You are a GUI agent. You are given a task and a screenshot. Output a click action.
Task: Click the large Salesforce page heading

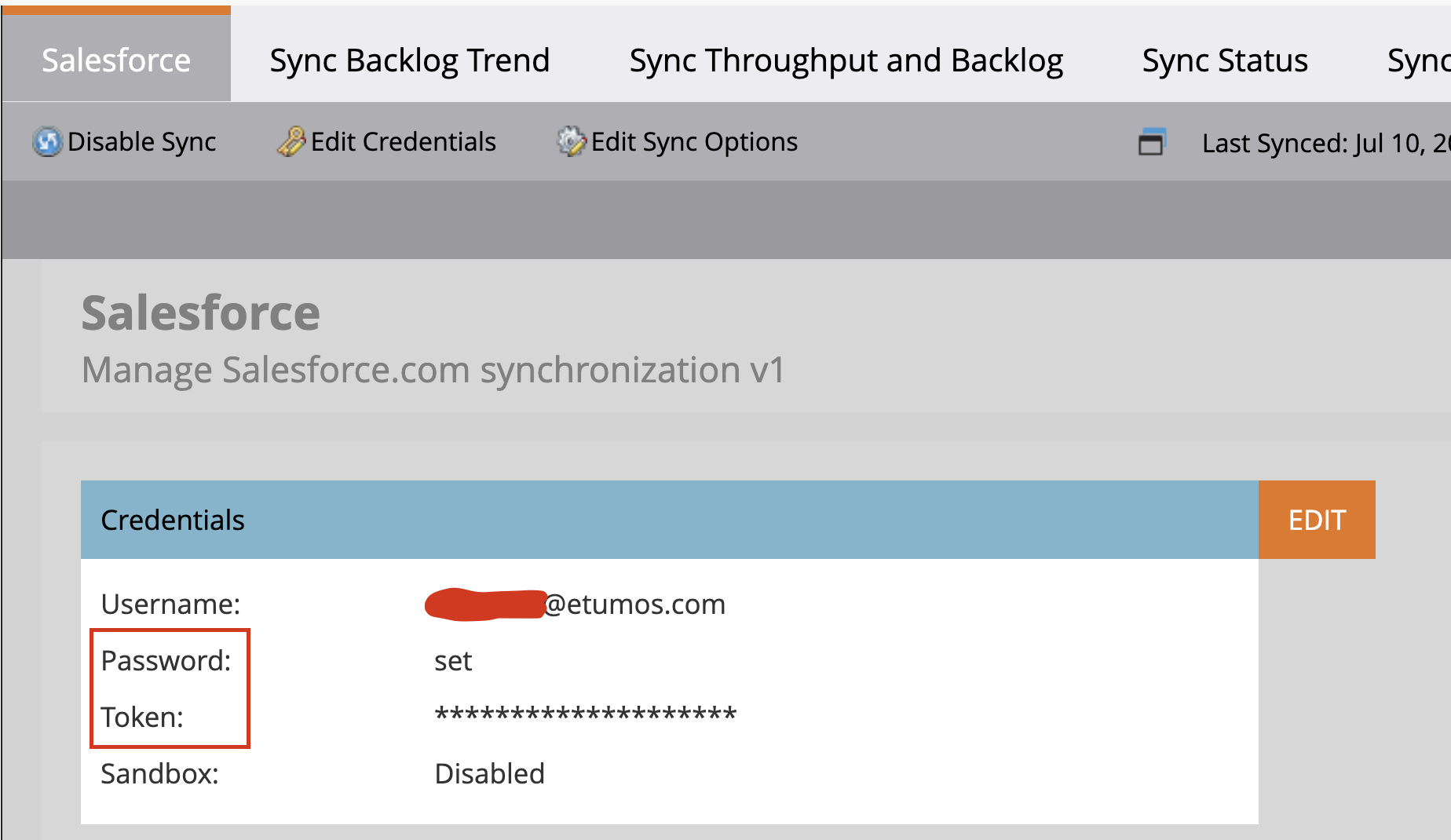click(201, 313)
